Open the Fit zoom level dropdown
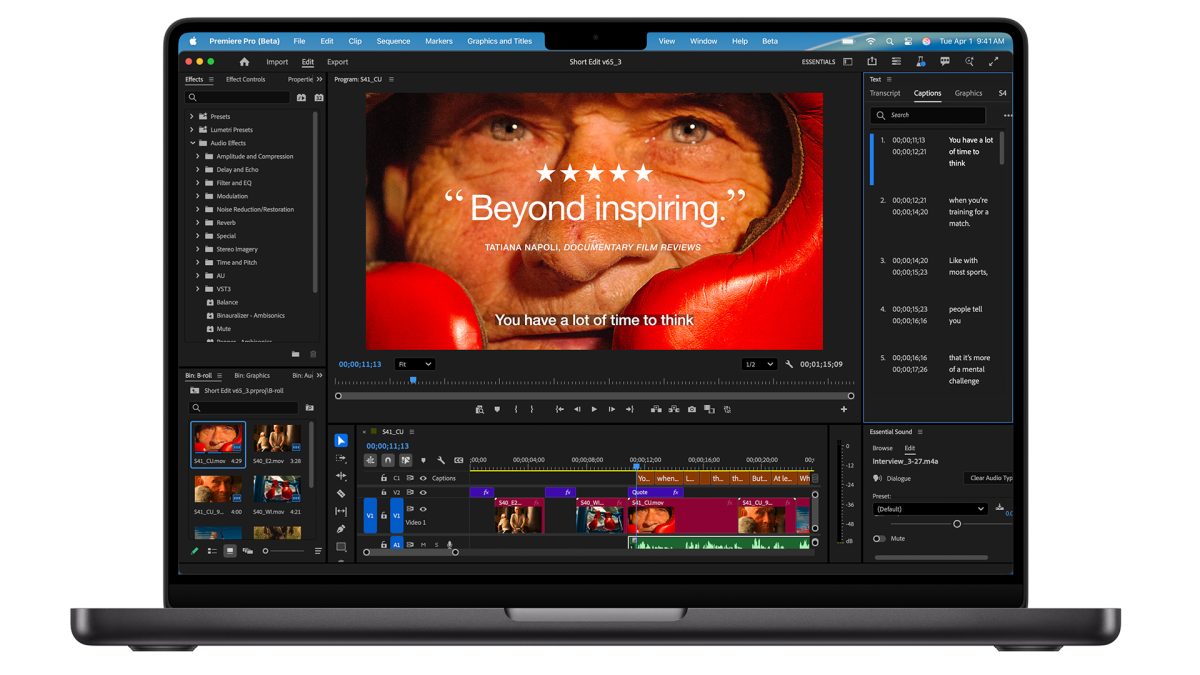The height and width of the screenshot is (675, 1200). (414, 365)
